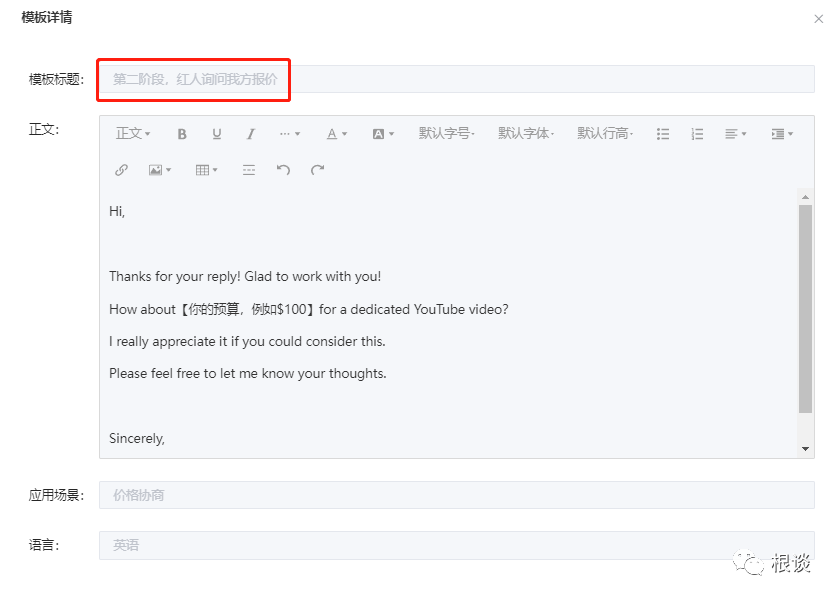Click the 模板标题 title input field
Screen dimensions: 837x599
[x=457, y=79]
